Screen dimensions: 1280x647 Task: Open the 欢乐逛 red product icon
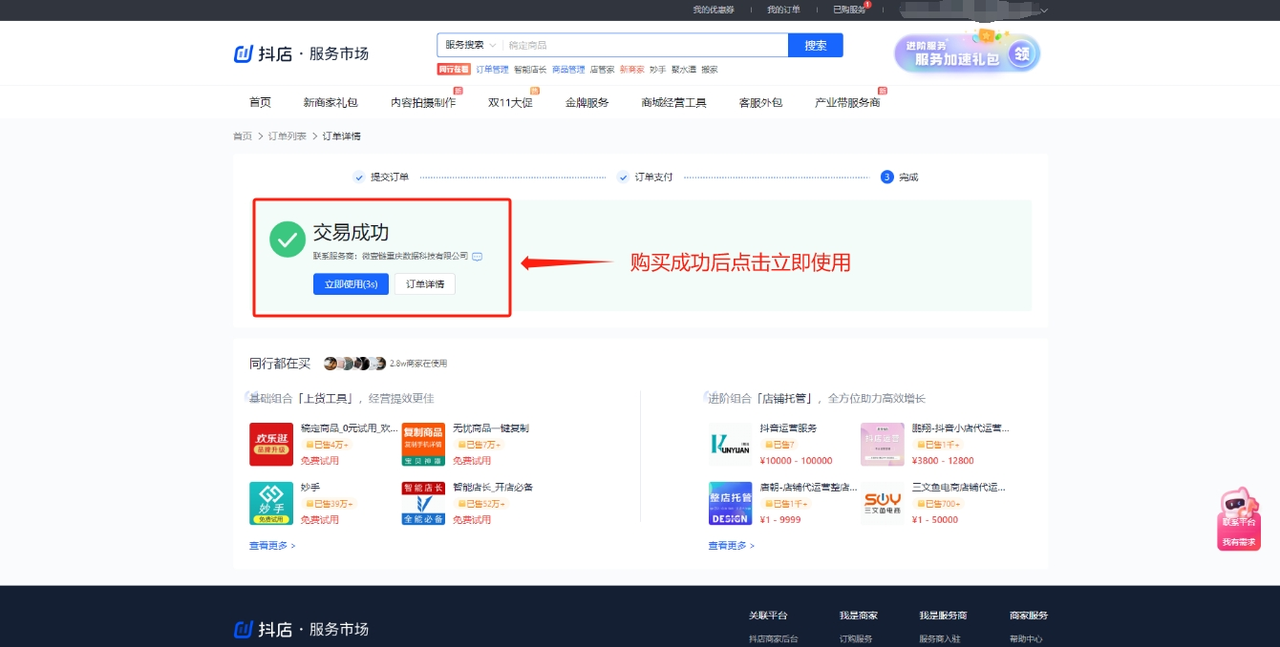[x=271, y=444]
